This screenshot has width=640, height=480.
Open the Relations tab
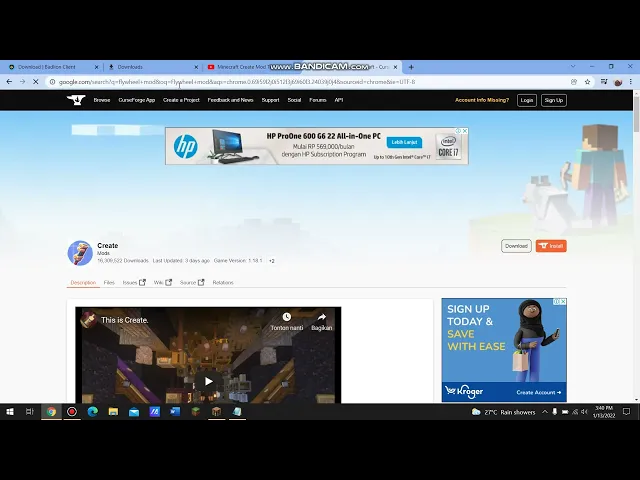223,282
